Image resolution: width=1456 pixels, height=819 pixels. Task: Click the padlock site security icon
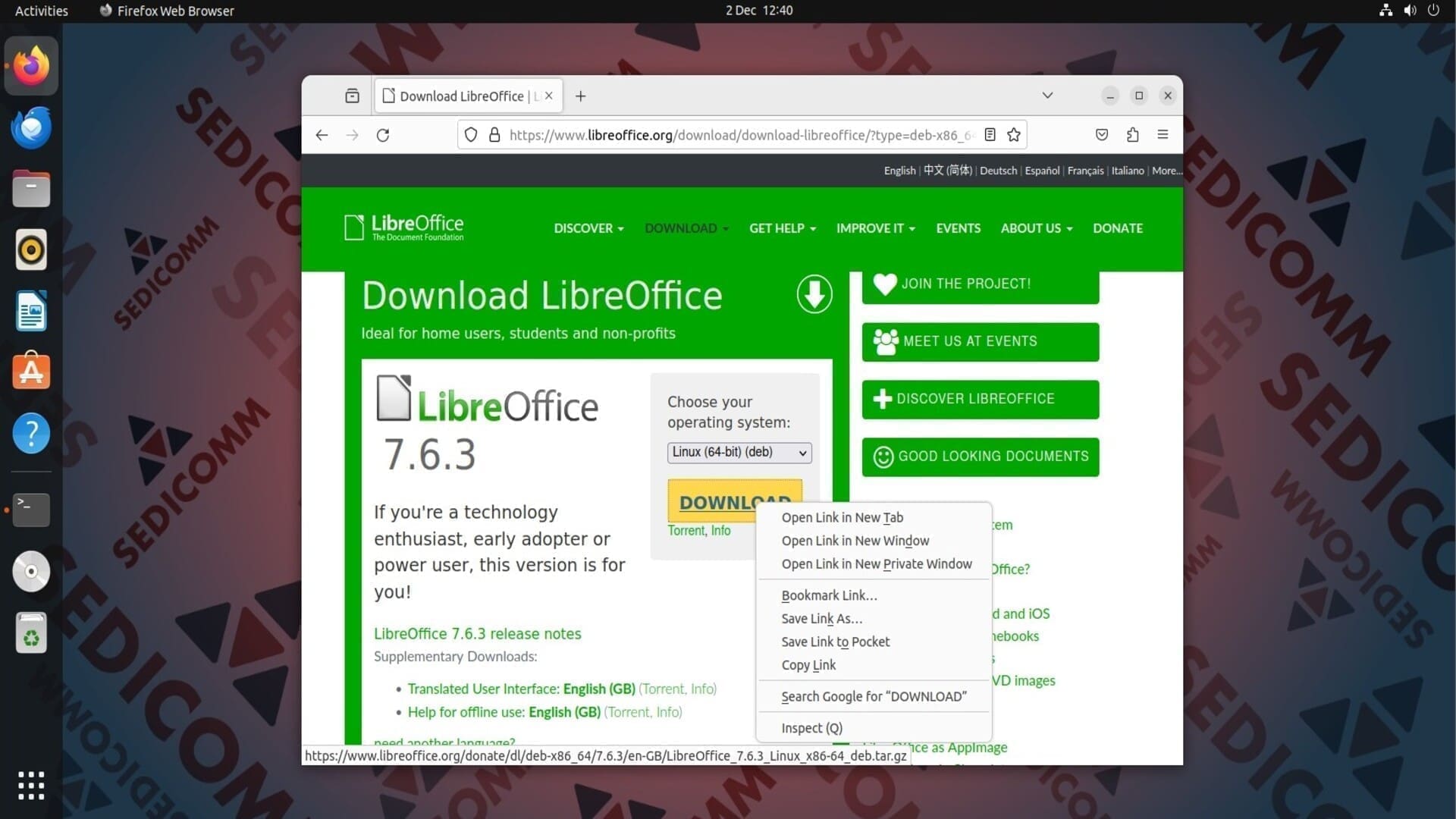[x=494, y=135]
